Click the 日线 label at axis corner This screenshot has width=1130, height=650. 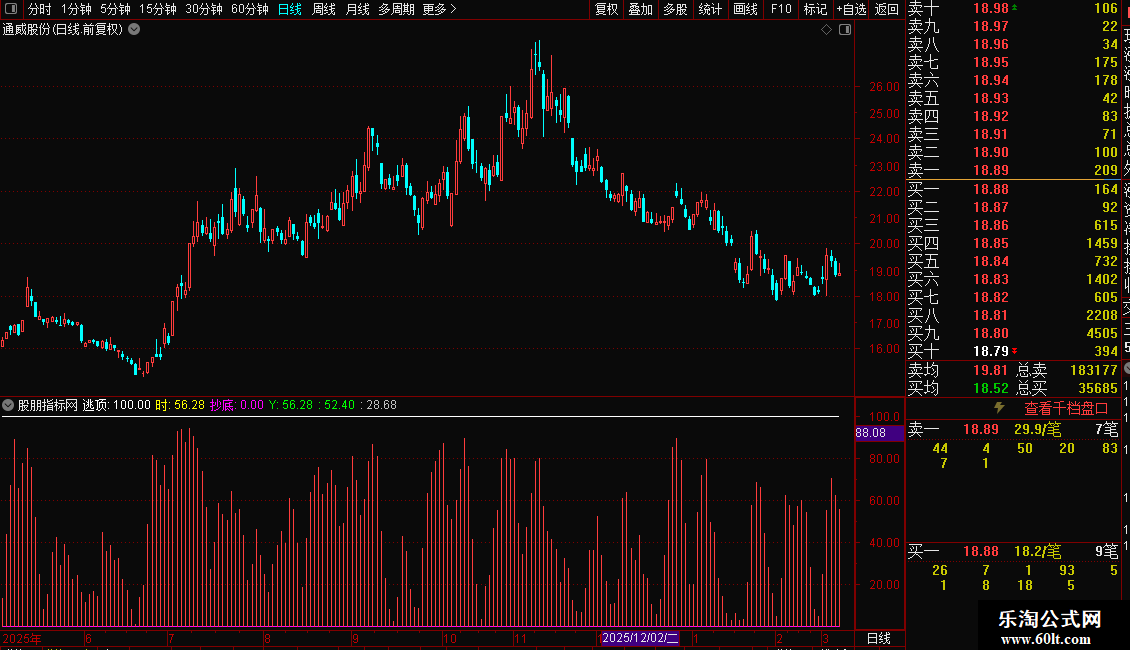tap(878, 638)
